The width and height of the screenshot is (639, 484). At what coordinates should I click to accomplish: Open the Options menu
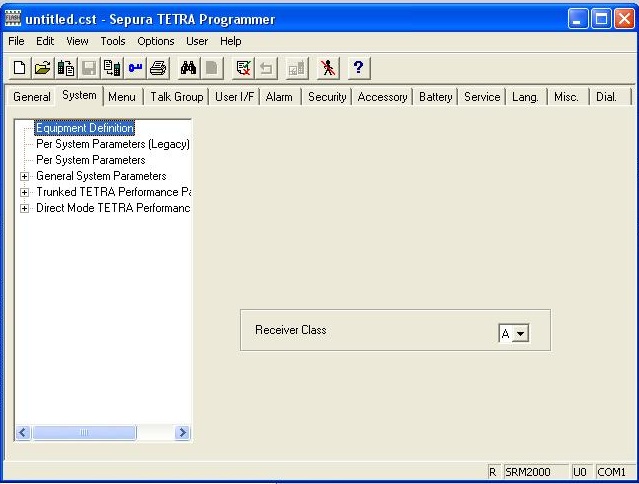coord(156,41)
